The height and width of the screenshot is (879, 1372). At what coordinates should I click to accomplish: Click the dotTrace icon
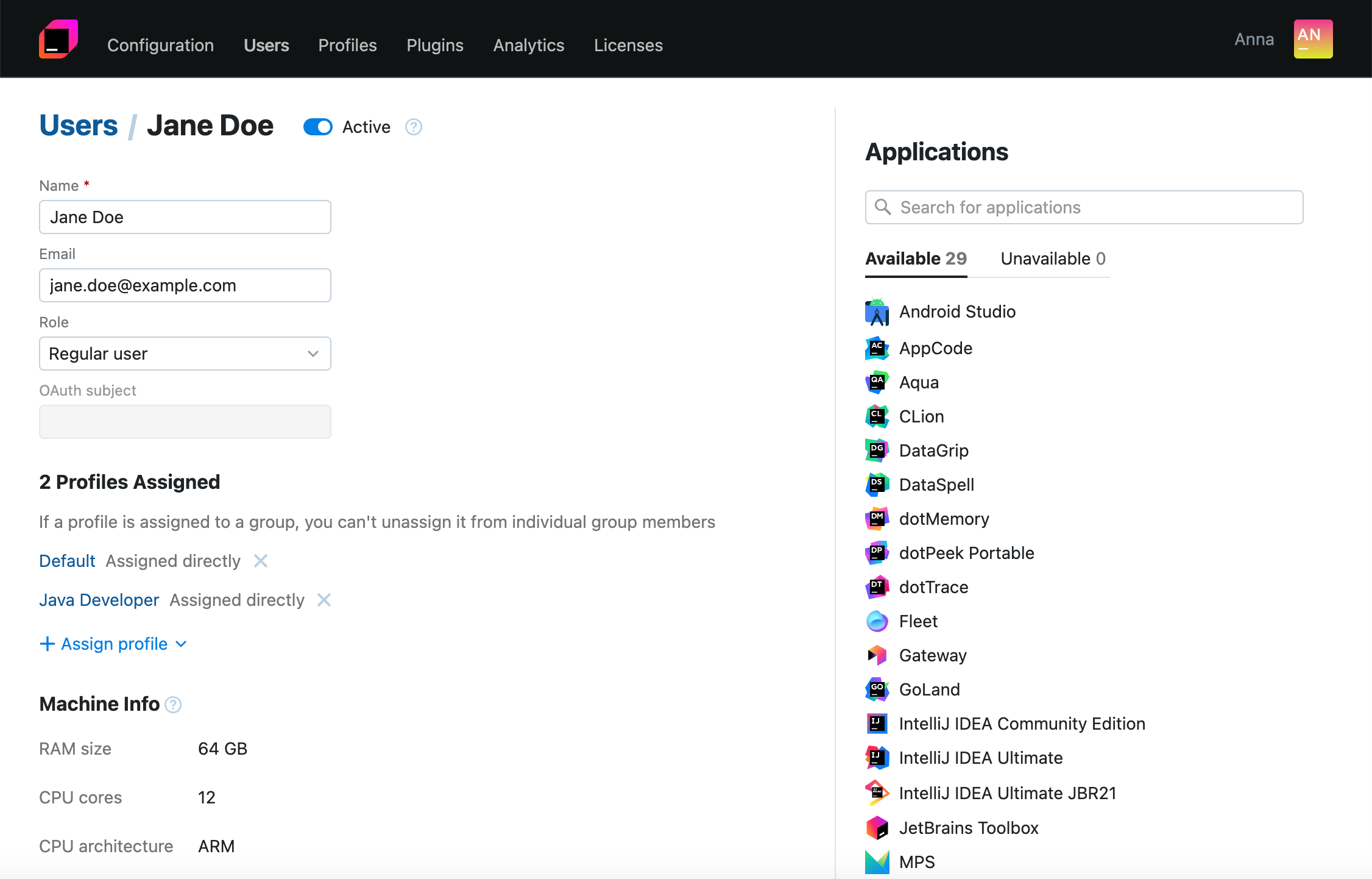coord(877,587)
